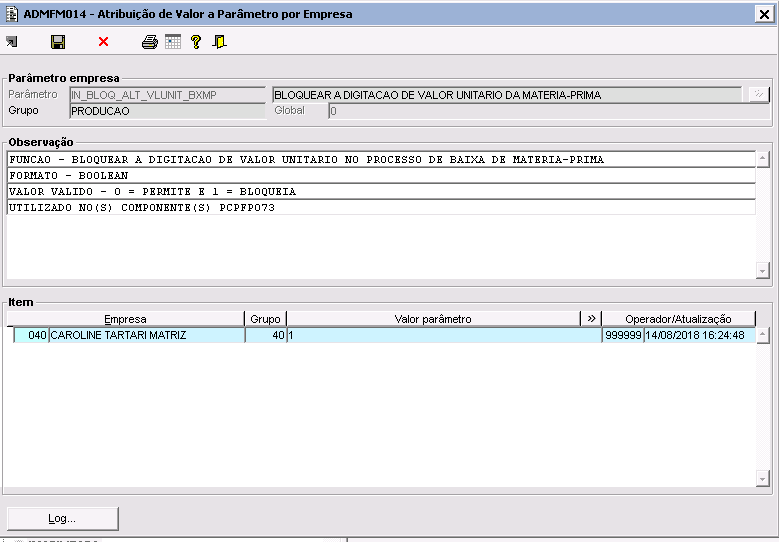Select observation line UTILIZADO NO(S) COMPONENTE(S) PCPFP073
The height and width of the screenshot is (542, 779).
[381, 207]
